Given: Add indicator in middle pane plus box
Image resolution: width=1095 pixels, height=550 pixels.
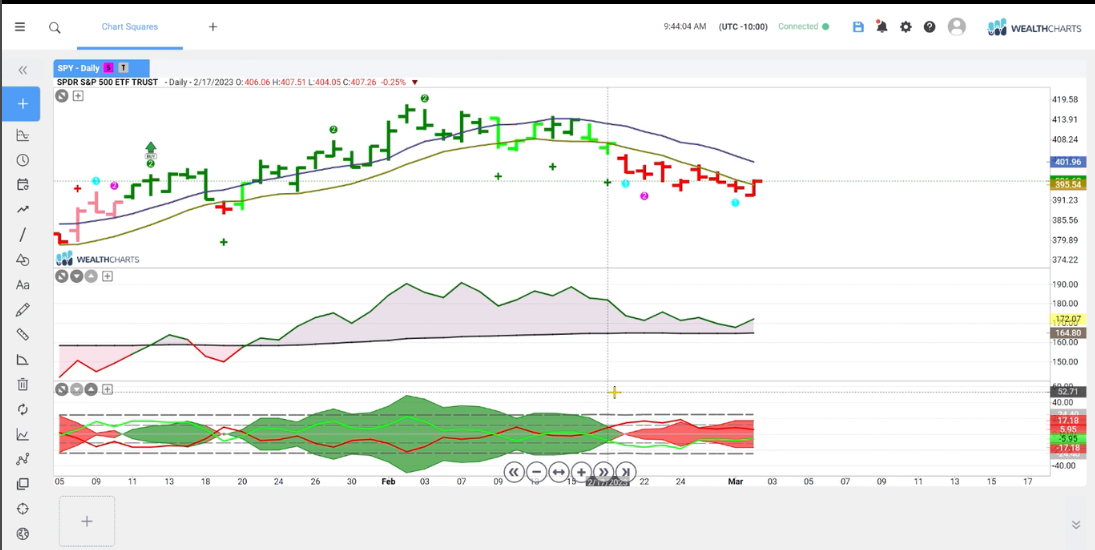Looking at the screenshot, I should (107, 276).
